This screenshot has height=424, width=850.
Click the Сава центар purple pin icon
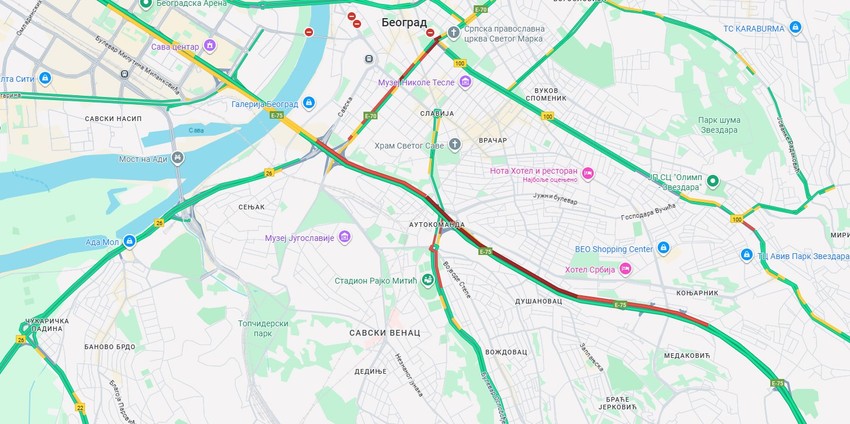(x=210, y=46)
